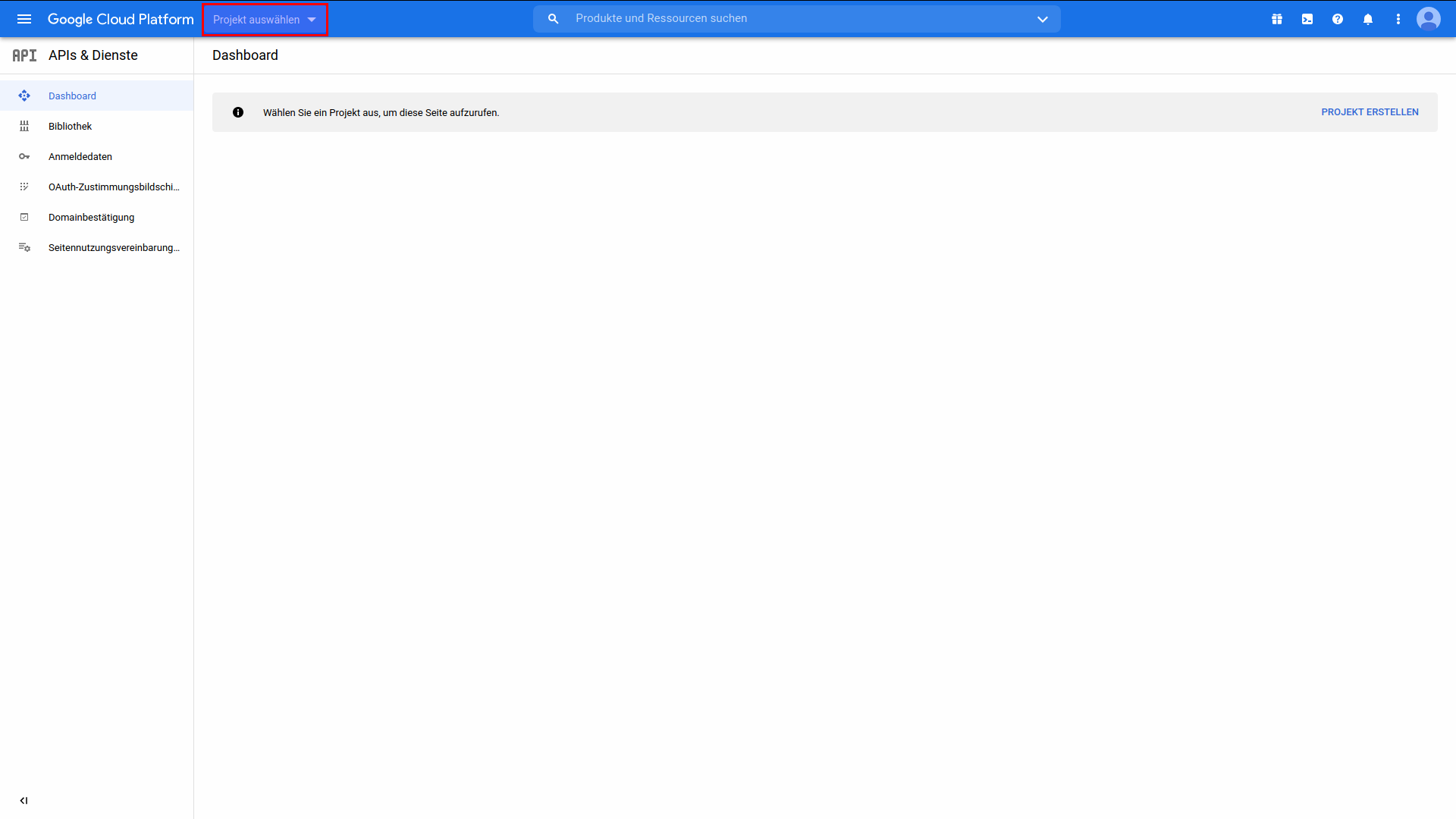Open the three-dot settings menu
The image size is (1456, 819).
1398,19
